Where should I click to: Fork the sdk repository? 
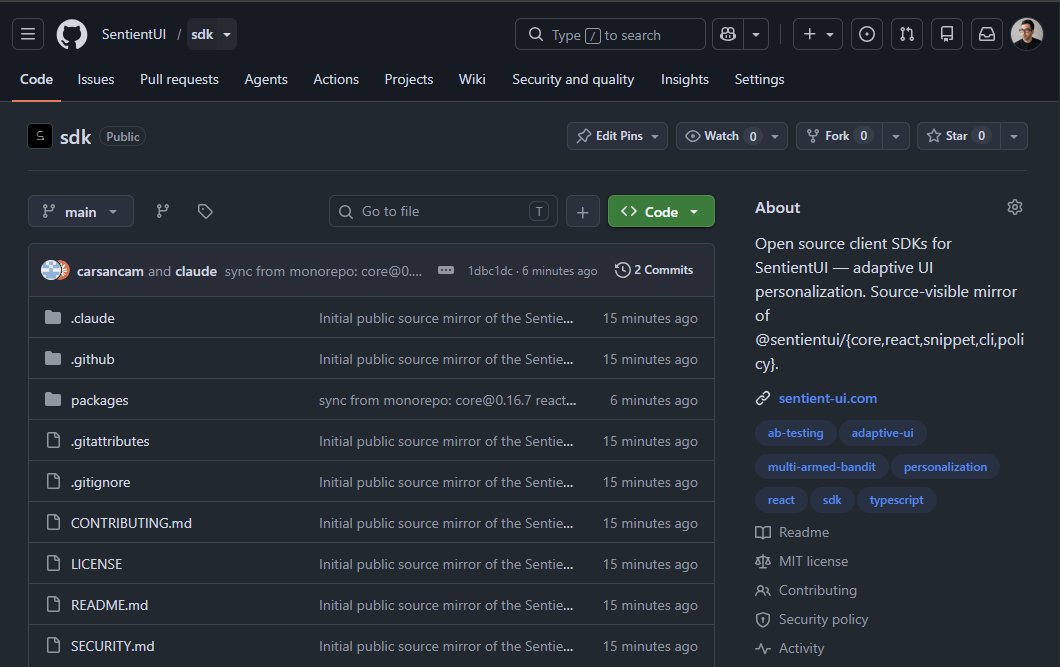pyautogui.click(x=840, y=136)
